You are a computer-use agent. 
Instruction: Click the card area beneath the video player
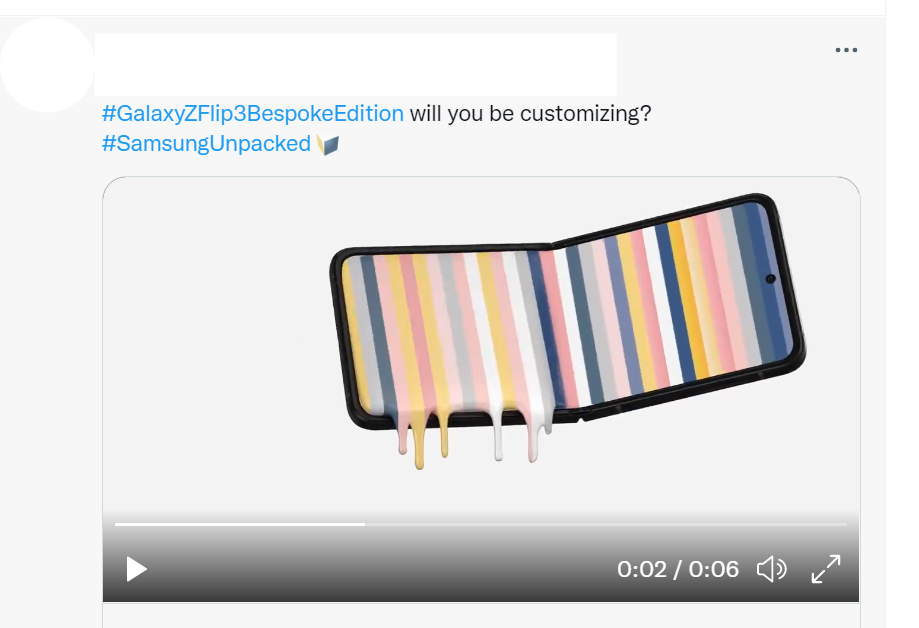tap(481, 615)
